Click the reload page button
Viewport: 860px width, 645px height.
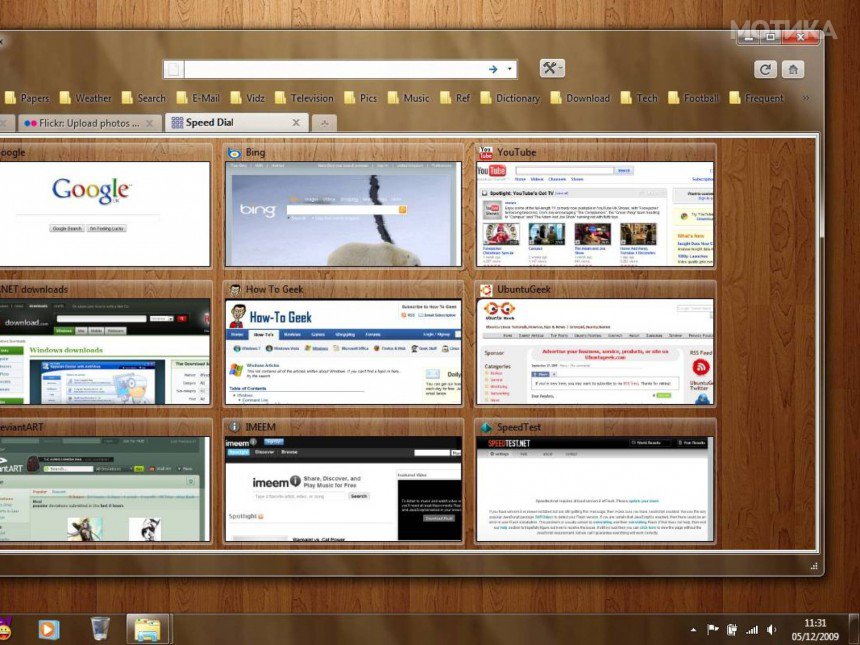point(765,69)
